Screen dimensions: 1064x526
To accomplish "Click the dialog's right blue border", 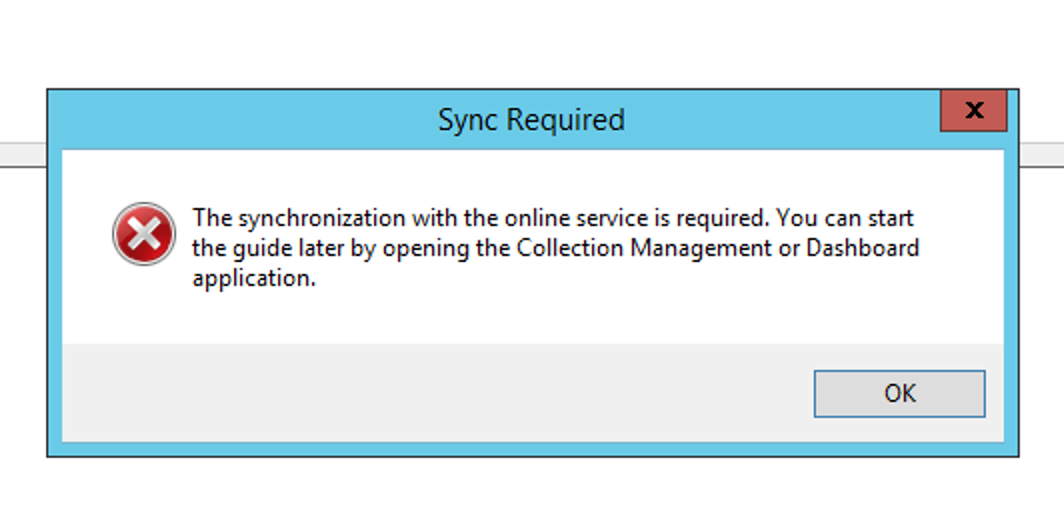I will [x=1011, y=300].
